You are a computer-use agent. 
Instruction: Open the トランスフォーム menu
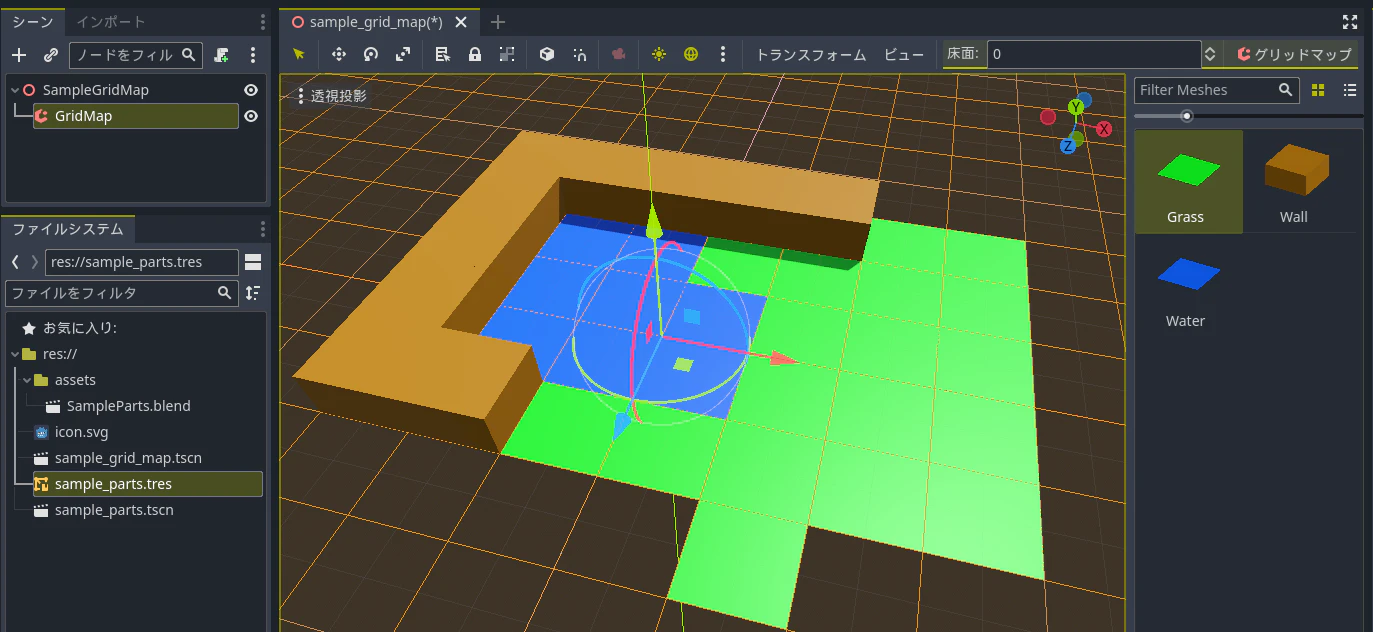click(810, 55)
